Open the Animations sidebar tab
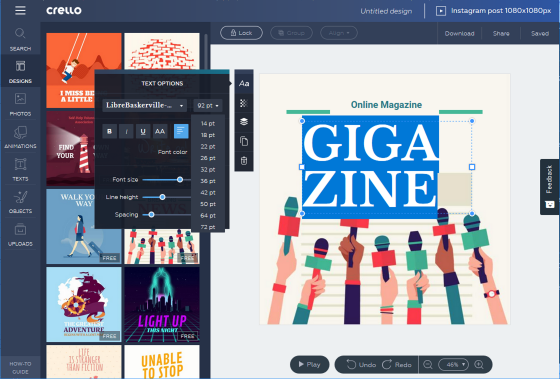The height and width of the screenshot is (379, 560). tap(20, 137)
